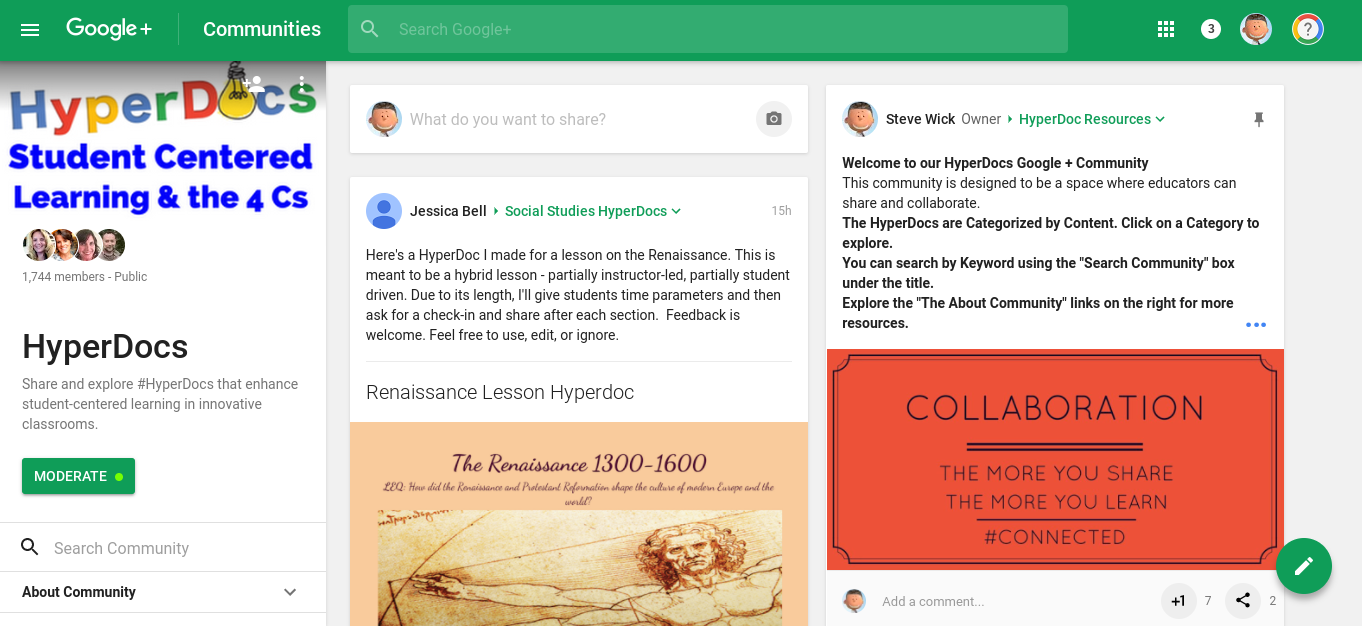Go home via the Google+ logo
1362x626 pixels.
pyautogui.click(x=109, y=29)
